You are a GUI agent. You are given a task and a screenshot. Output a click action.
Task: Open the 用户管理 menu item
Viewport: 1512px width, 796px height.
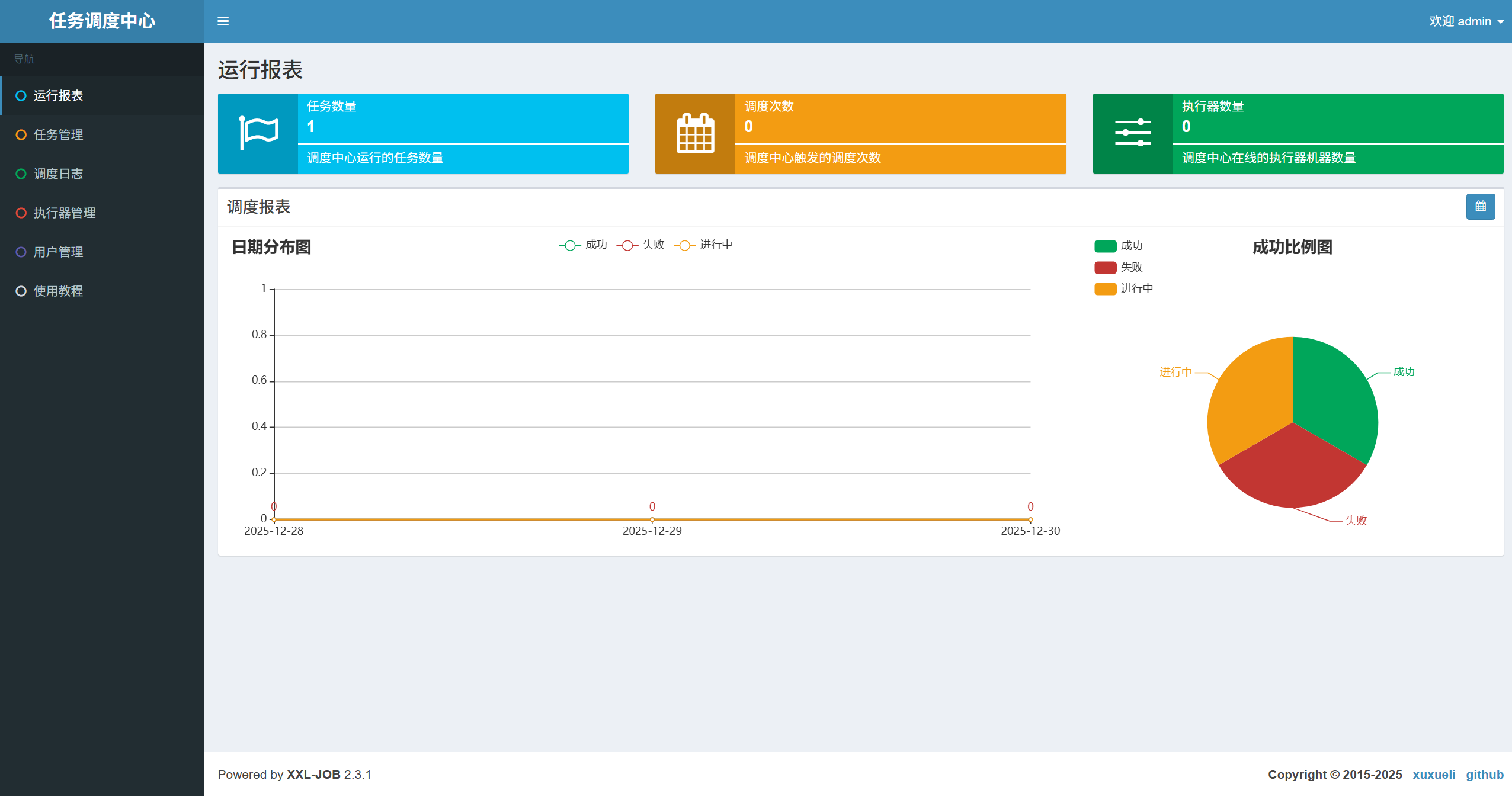pos(58,252)
